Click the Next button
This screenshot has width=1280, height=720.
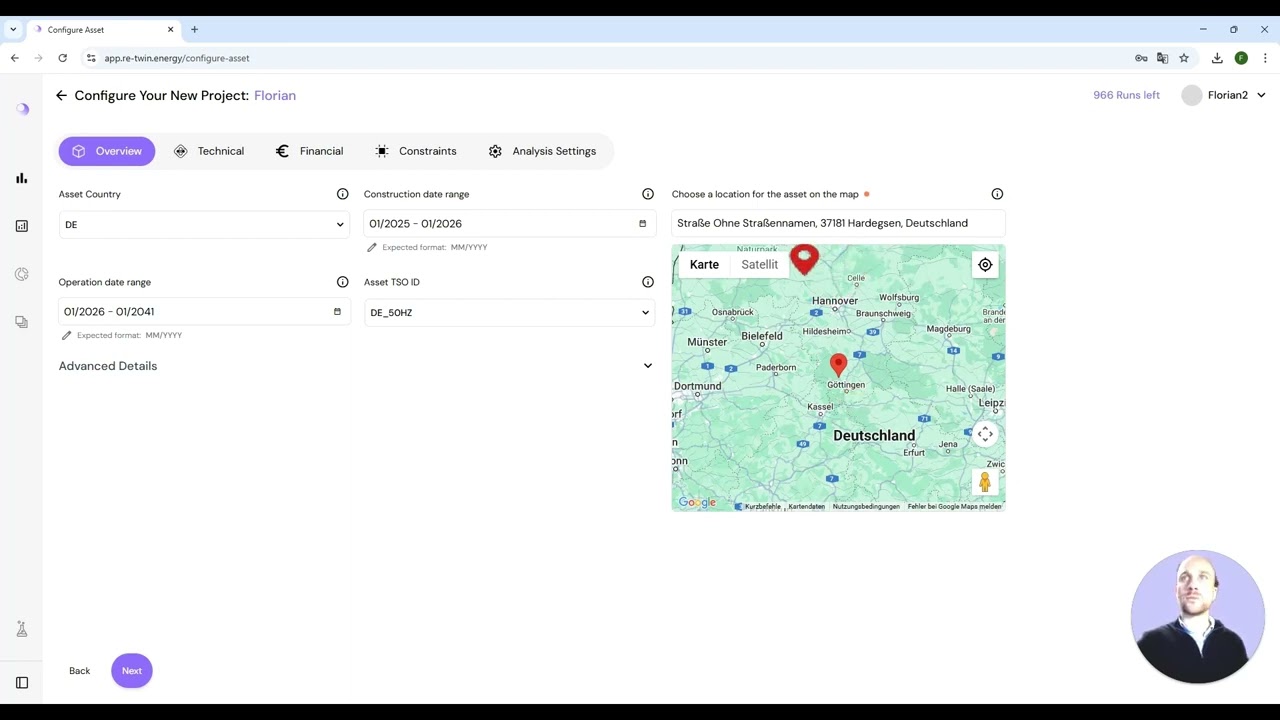click(x=132, y=671)
